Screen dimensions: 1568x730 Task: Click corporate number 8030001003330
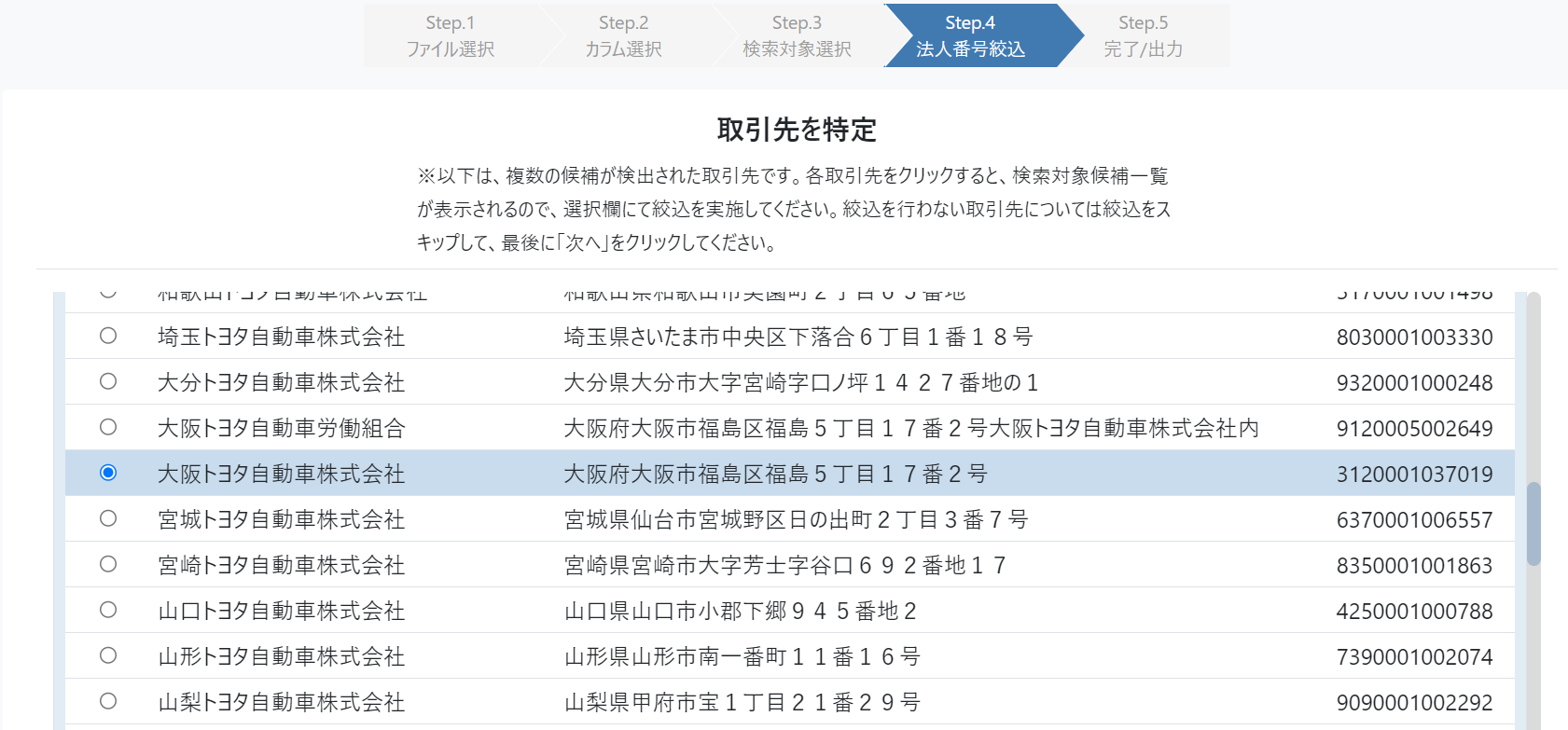[x=1415, y=337]
